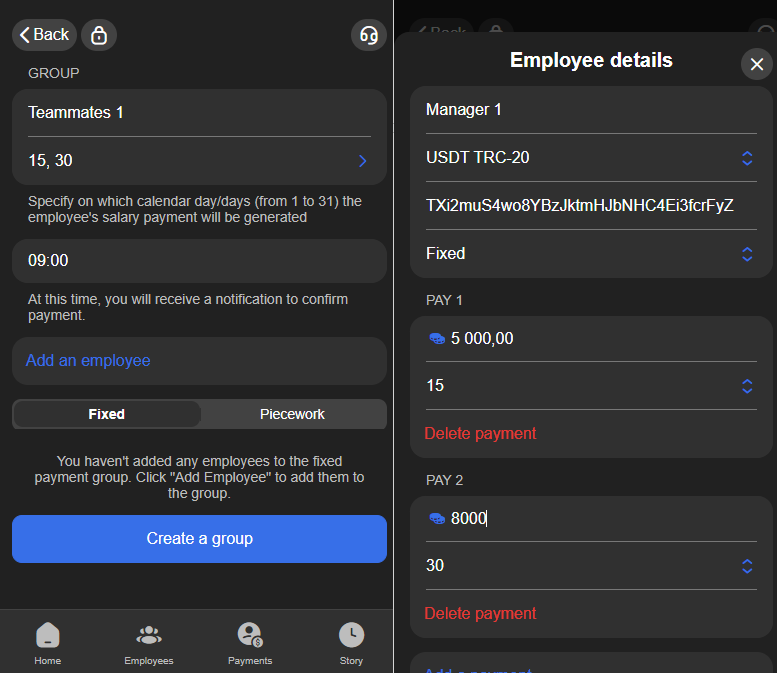The image size is (777, 673).
Task: Switch to the Fixed segment
Action: coord(107,414)
